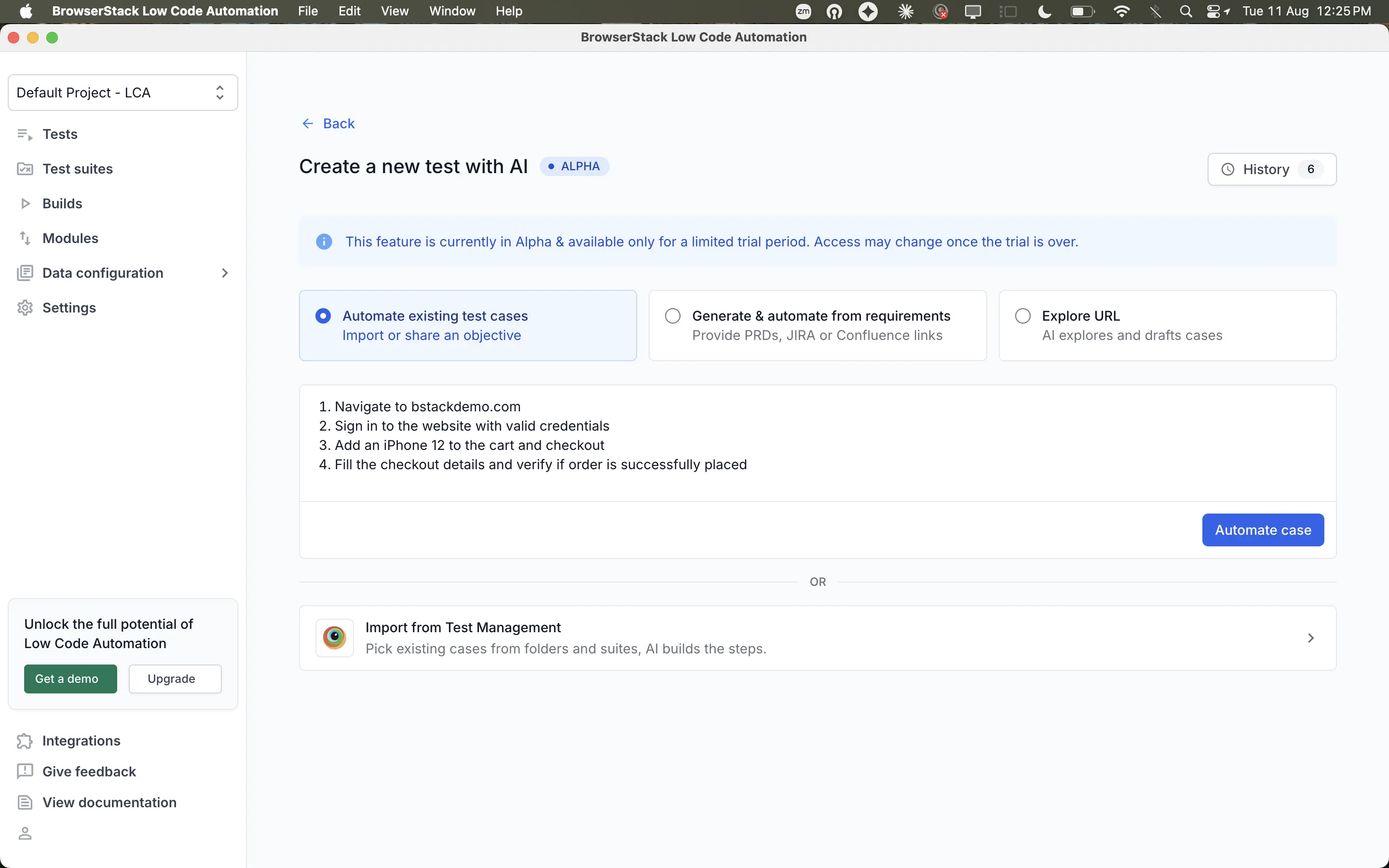Open the Give feedback label

click(x=89, y=772)
